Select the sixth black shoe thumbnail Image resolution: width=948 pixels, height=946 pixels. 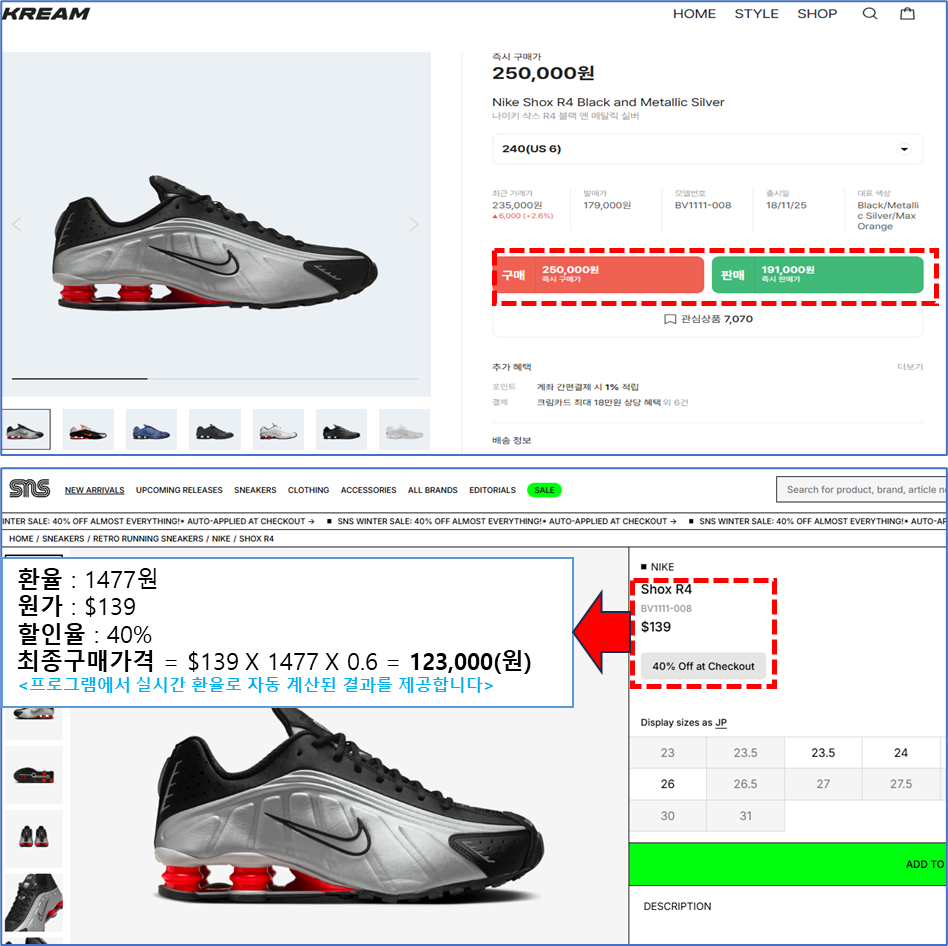pos(341,429)
